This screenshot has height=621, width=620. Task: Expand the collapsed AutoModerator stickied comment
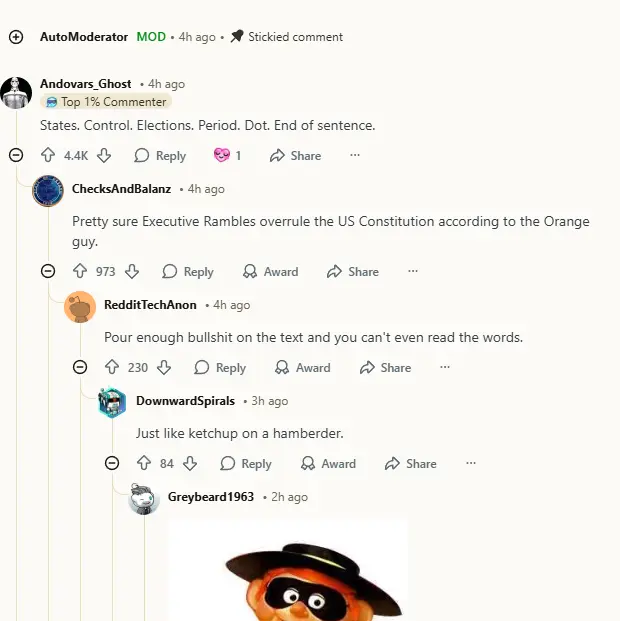tap(16, 37)
